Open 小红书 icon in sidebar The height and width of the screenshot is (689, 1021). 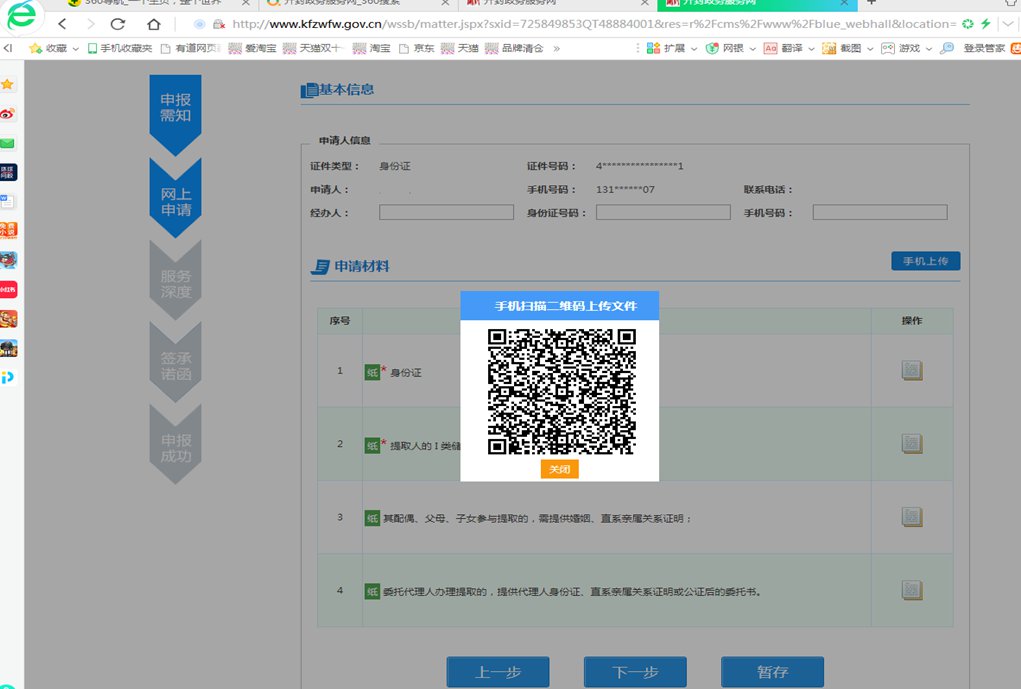pos(8,289)
